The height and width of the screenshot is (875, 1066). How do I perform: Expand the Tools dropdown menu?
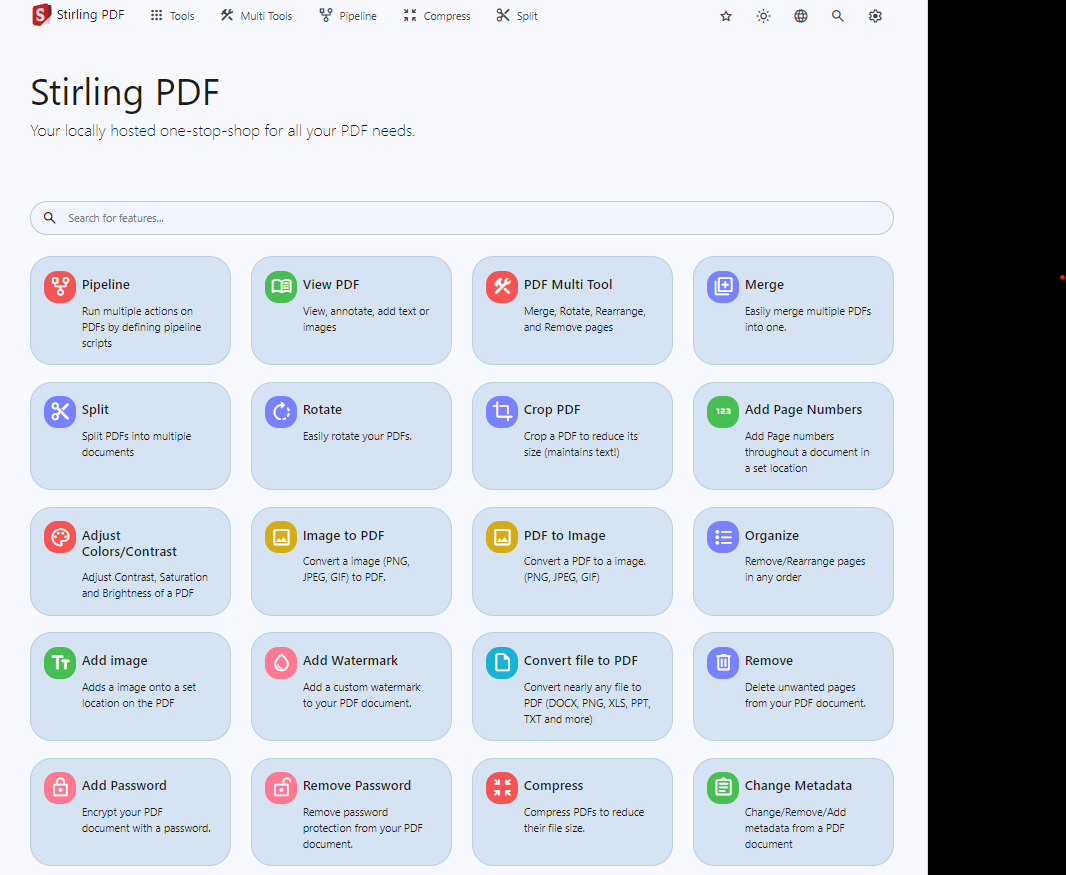pyautogui.click(x=172, y=16)
